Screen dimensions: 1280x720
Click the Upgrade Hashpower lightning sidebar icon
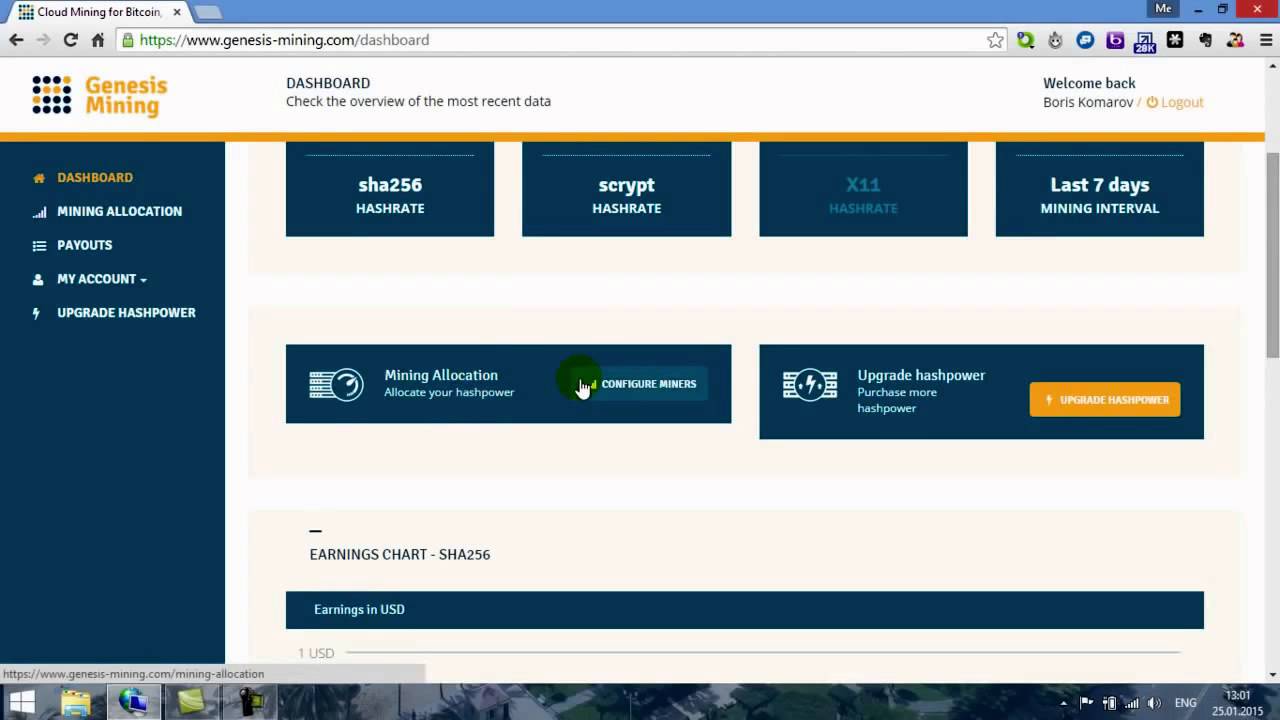[x=37, y=313]
